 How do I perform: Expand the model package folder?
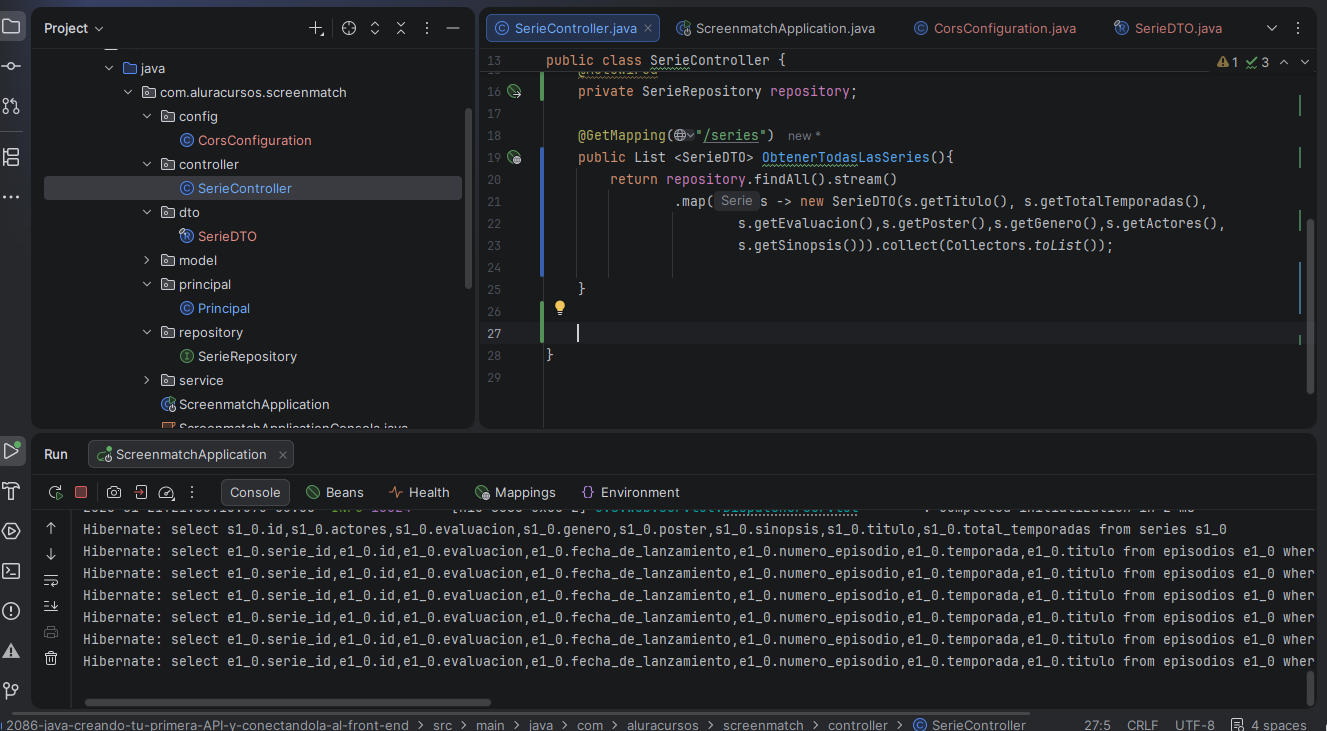point(147,260)
